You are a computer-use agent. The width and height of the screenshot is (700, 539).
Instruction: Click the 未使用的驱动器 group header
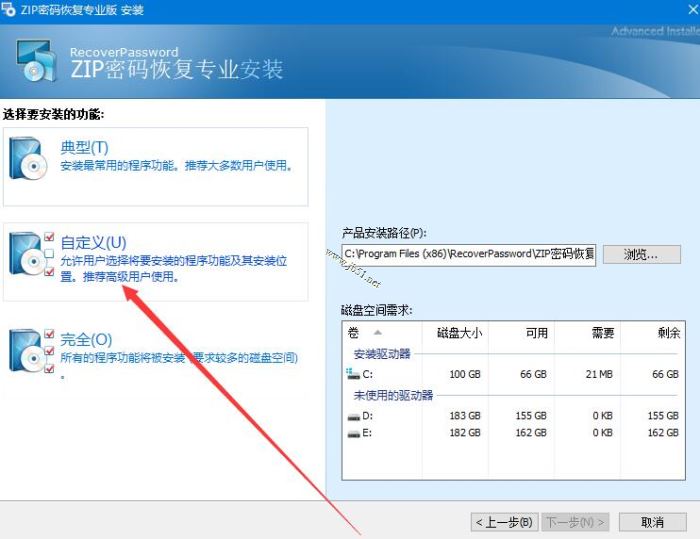tap(393, 395)
